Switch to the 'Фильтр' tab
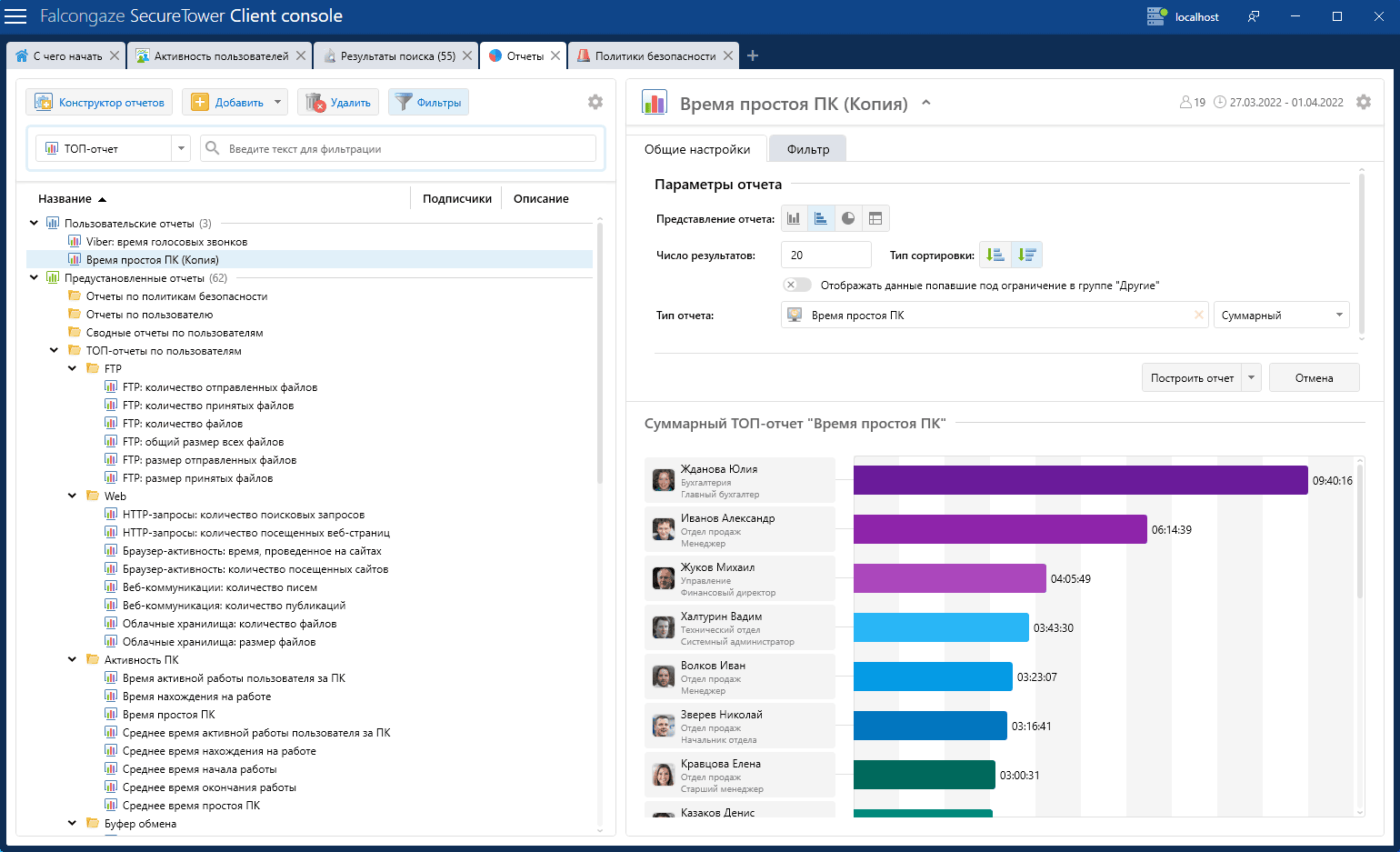 point(807,149)
